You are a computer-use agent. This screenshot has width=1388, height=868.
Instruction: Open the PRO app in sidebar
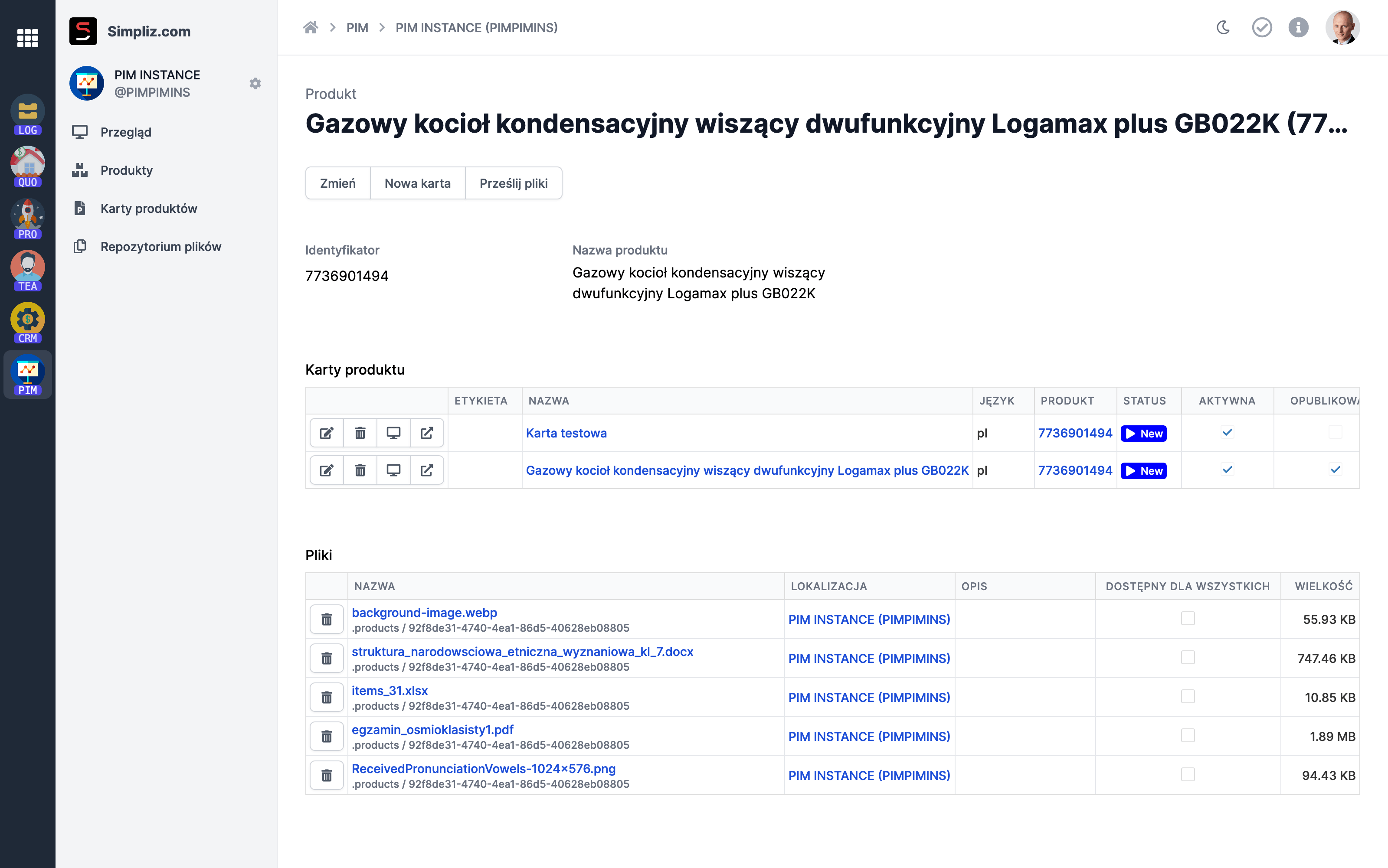[x=28, y=219]
